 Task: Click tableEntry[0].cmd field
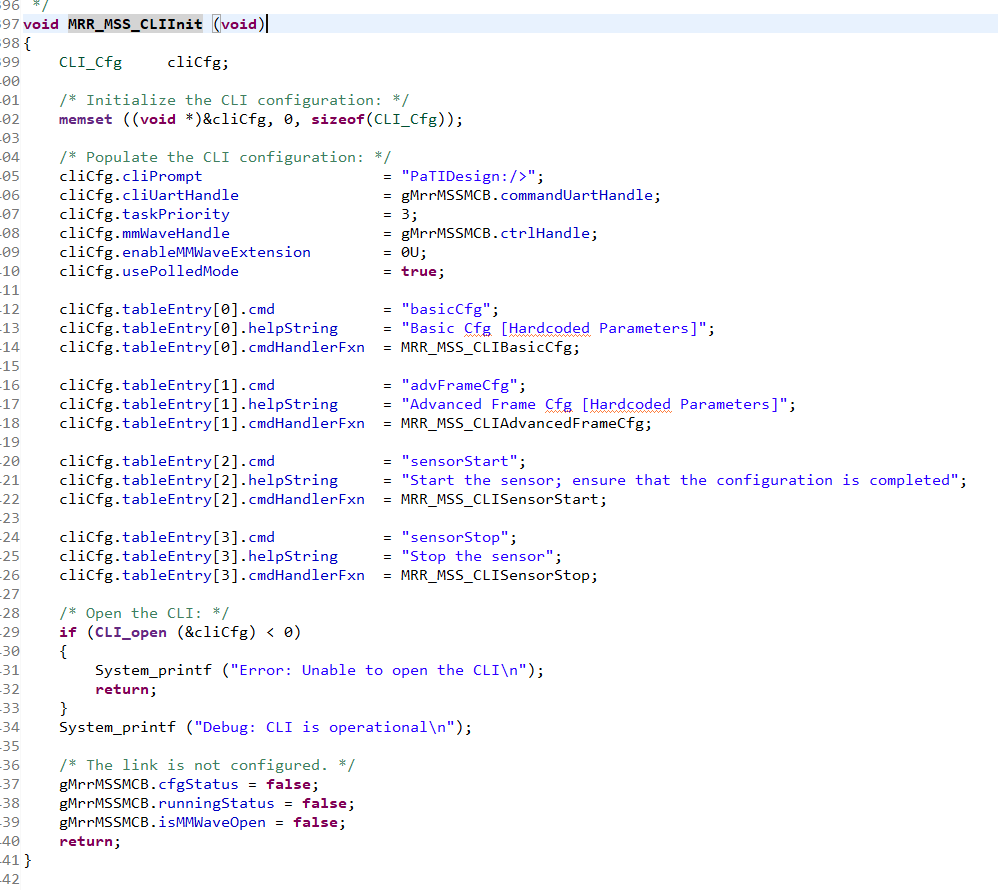[199, 309]
